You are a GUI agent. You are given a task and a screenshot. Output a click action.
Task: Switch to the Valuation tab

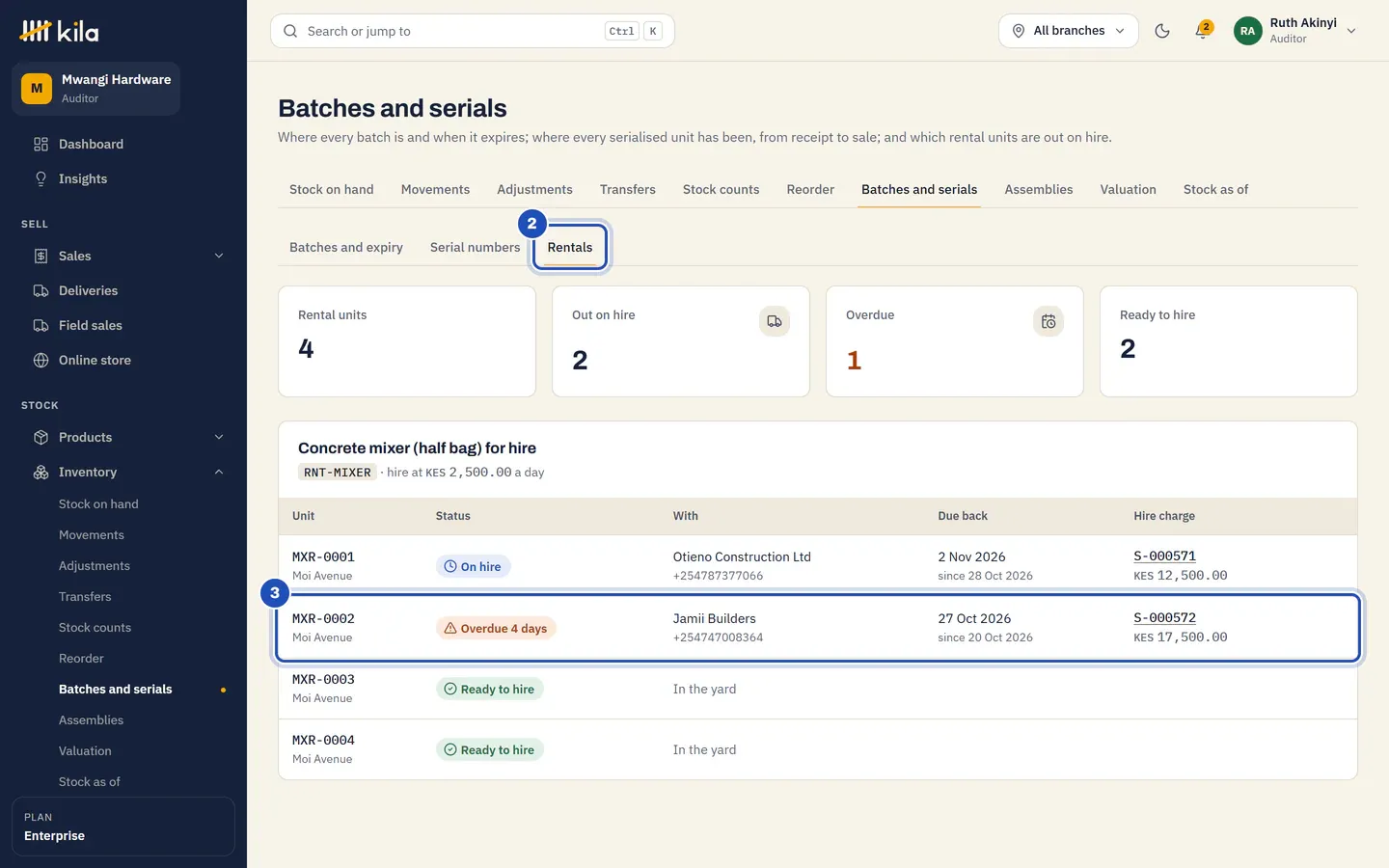pyautogui.click(x=1128, y=189)
